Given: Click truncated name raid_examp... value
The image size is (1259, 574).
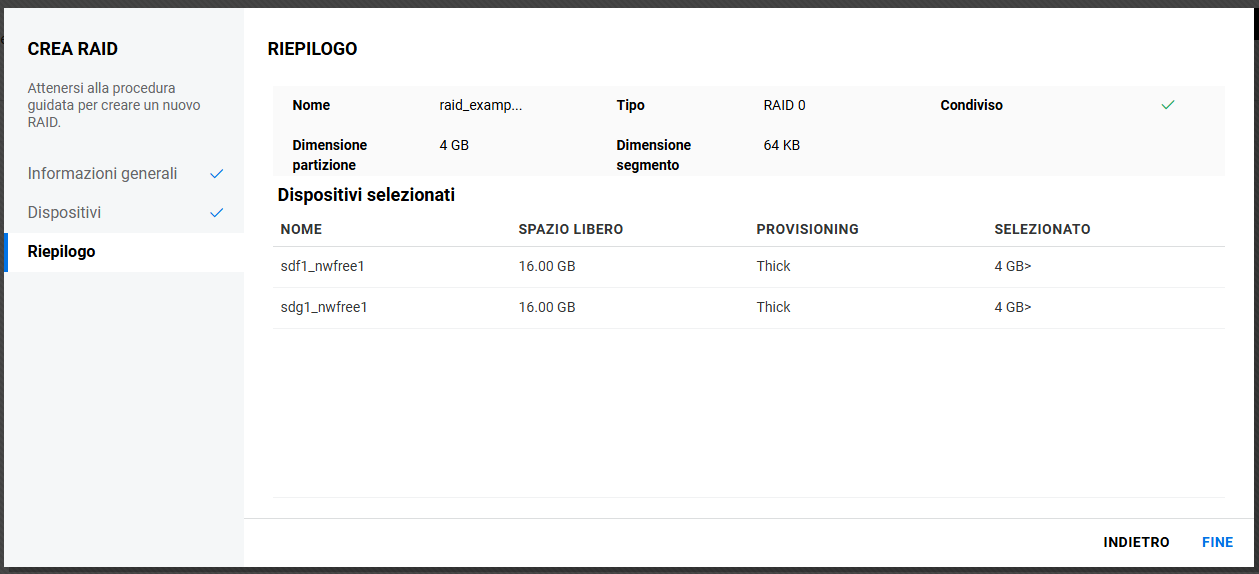Looking at the screenshot, I should click(480, 105).
